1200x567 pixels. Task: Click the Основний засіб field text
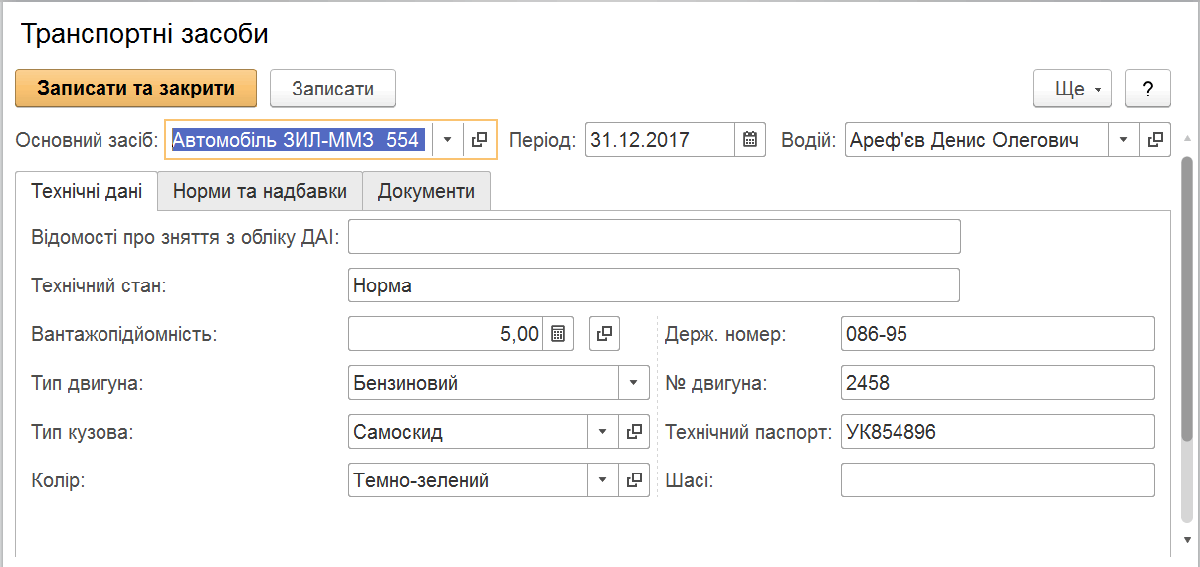click(x=299, y=140)
